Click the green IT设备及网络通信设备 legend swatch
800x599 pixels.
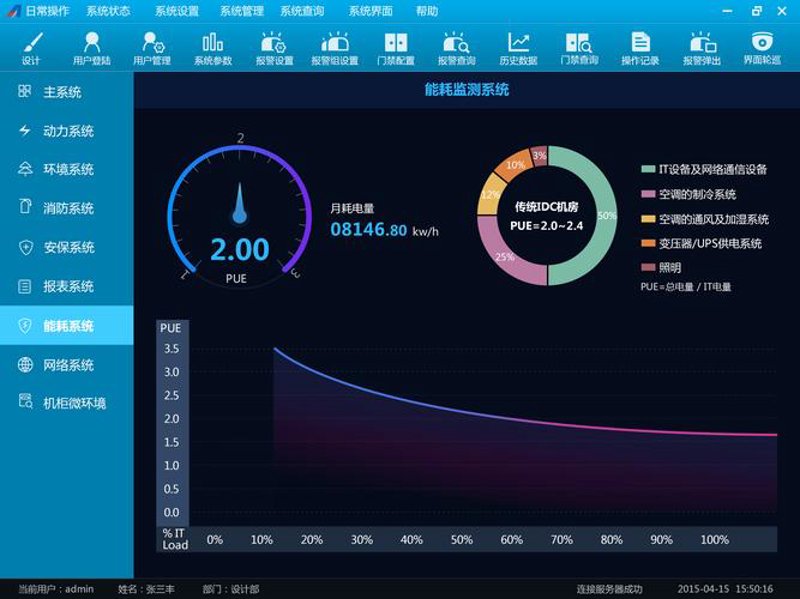tap(648, 169)
